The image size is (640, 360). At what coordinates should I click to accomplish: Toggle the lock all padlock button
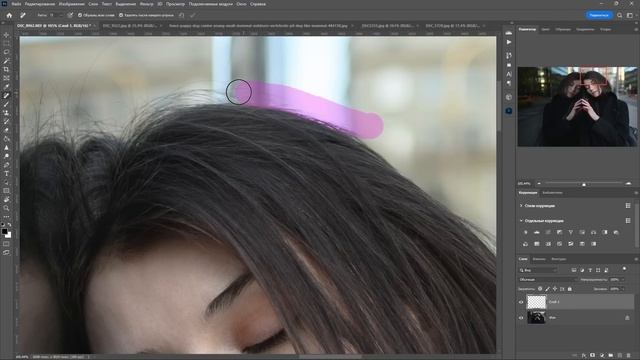pos(570,289)
